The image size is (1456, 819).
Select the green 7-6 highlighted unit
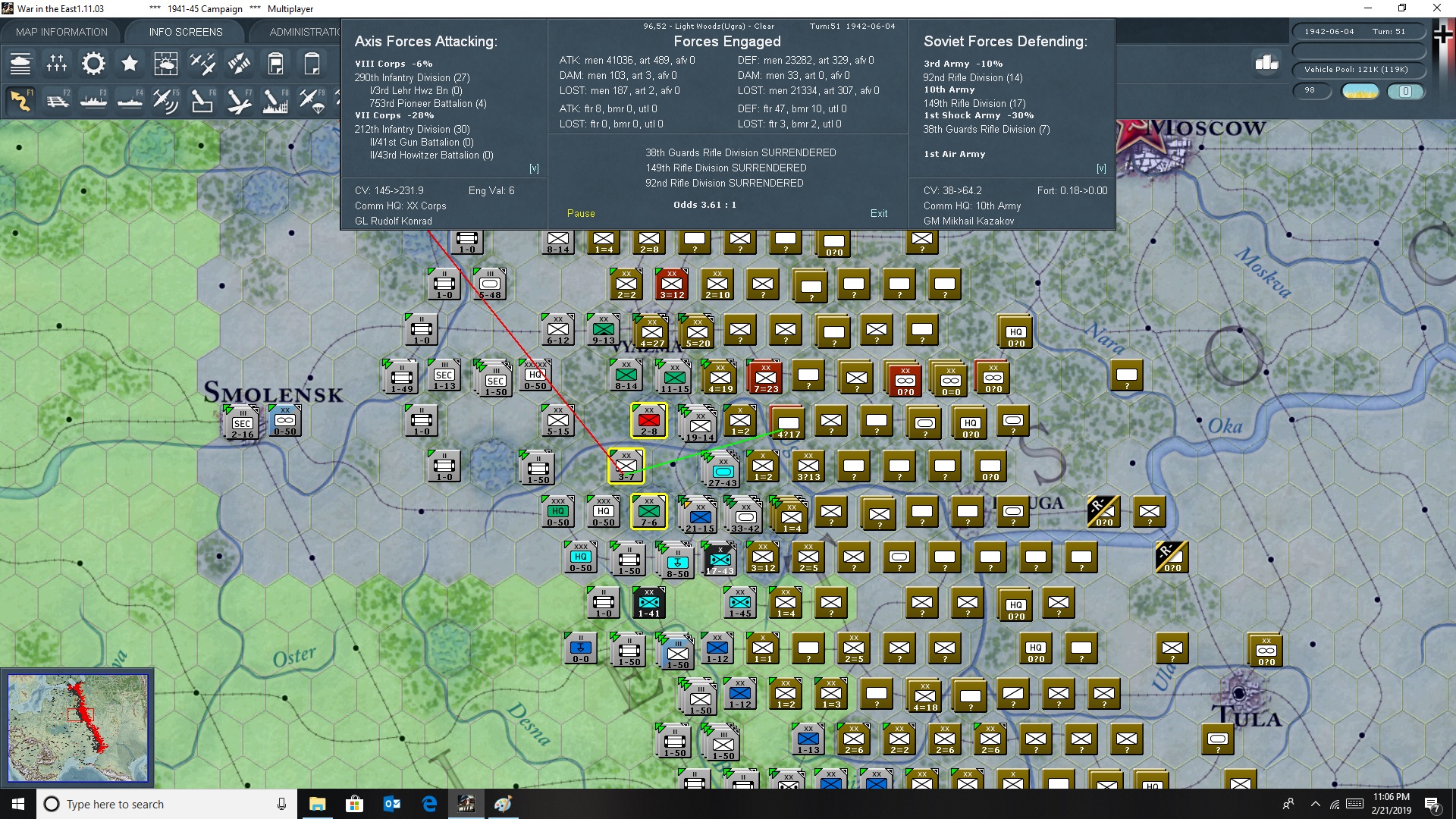point(649,511)
